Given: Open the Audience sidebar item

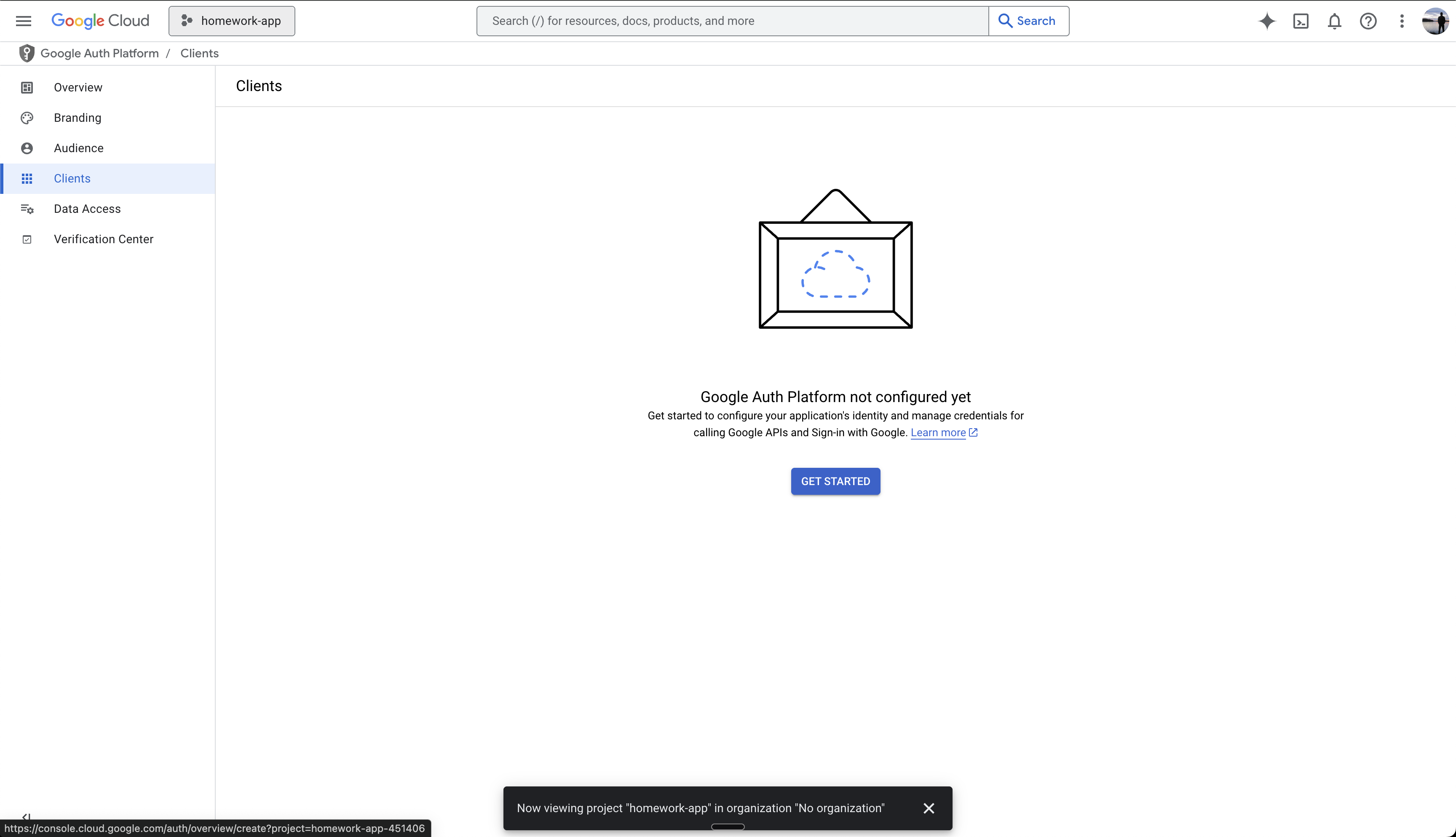Looking at the screenshot, I should (x=108, y=148).
